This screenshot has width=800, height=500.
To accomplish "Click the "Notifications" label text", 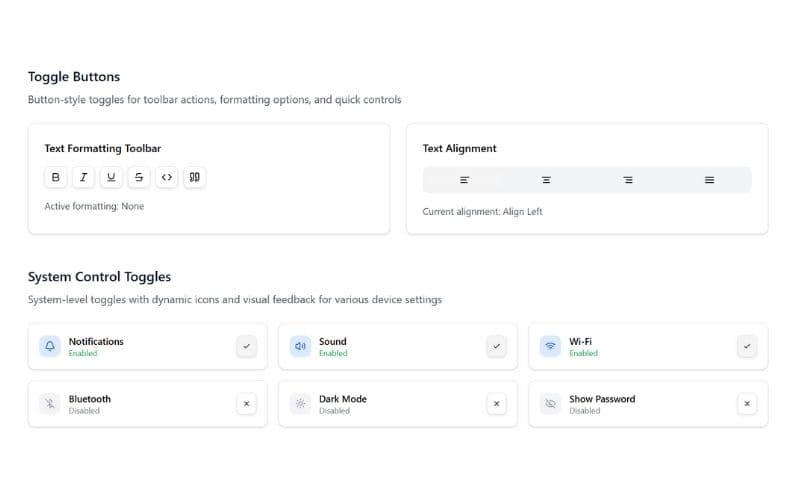I will 96,341.
